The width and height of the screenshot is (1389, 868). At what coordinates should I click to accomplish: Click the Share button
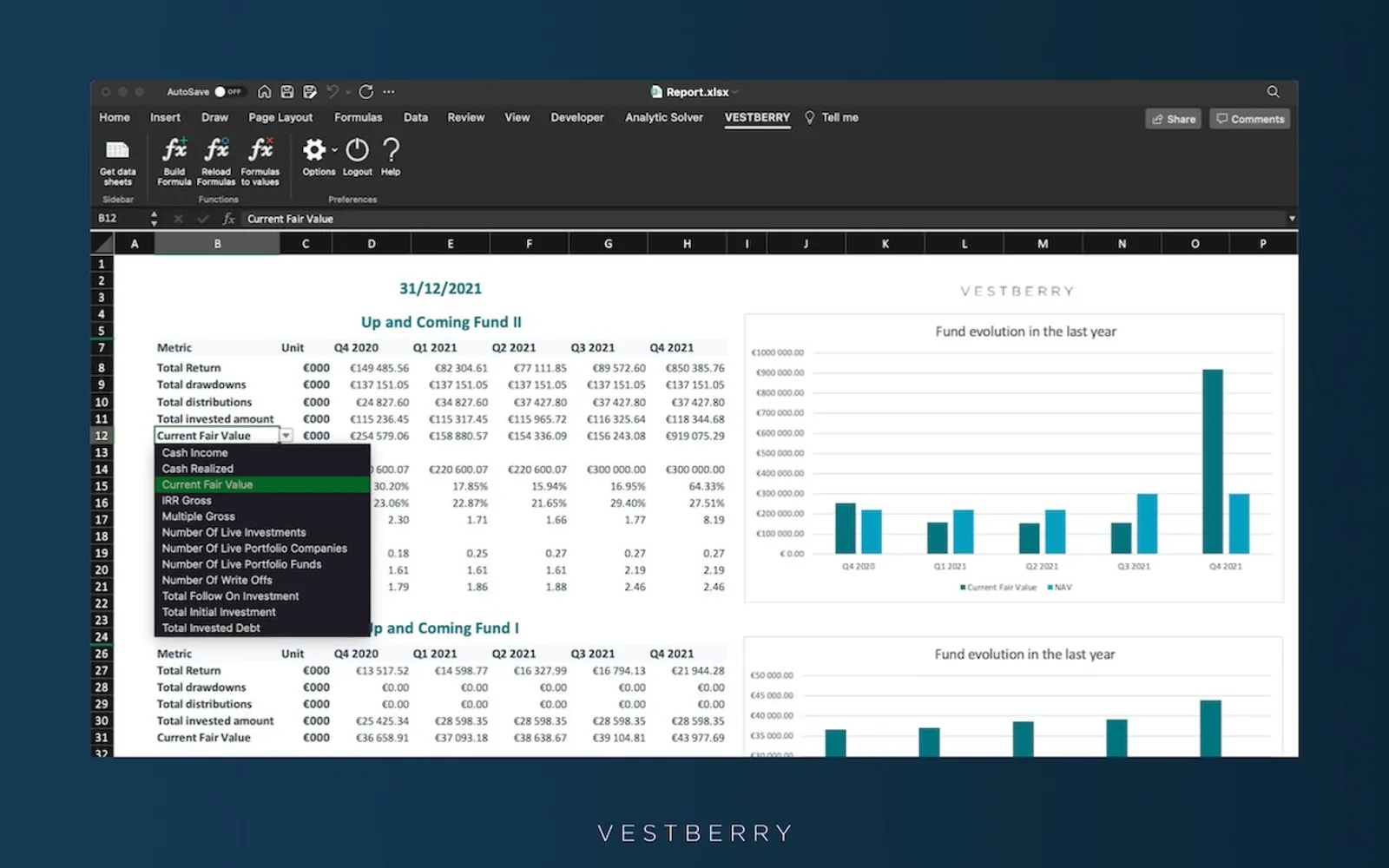(1173, 119)
